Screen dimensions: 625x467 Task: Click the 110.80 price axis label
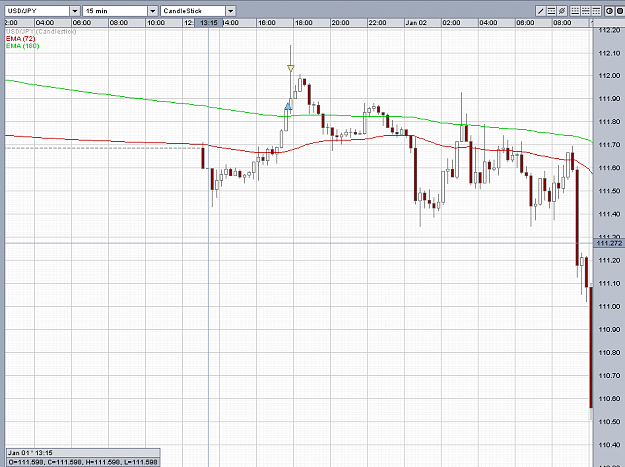tap(610, 353)
